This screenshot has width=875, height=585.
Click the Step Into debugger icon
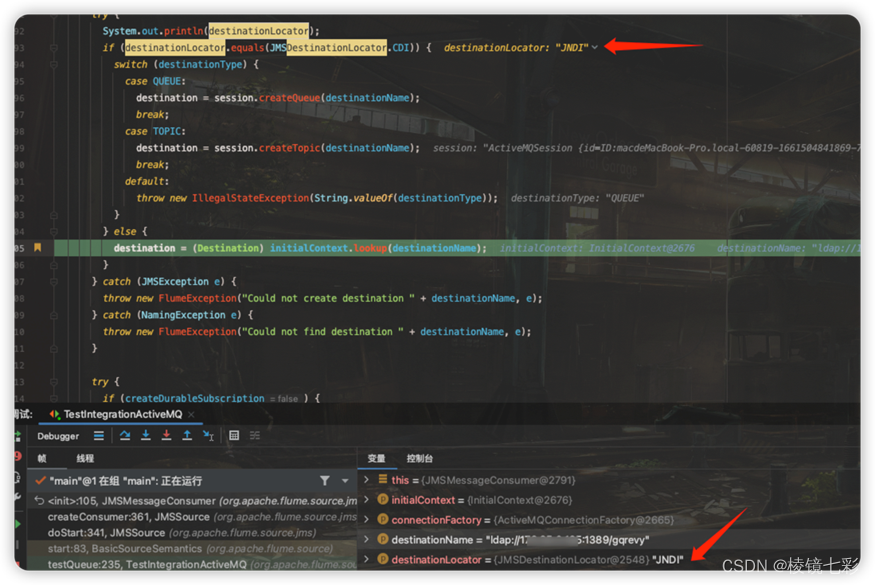coord(146,435)
